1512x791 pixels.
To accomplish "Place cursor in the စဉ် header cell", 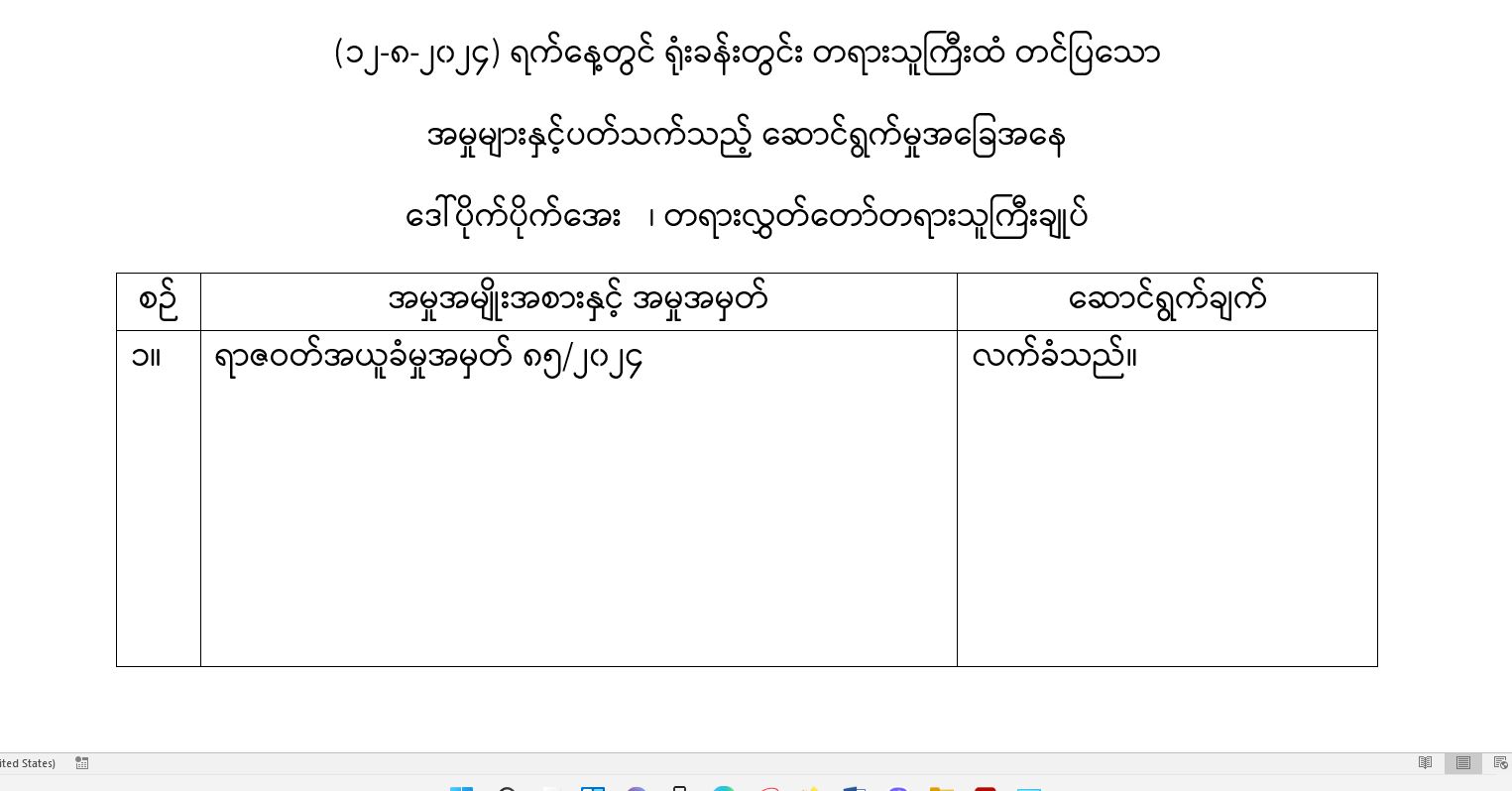I will point(159,301).
